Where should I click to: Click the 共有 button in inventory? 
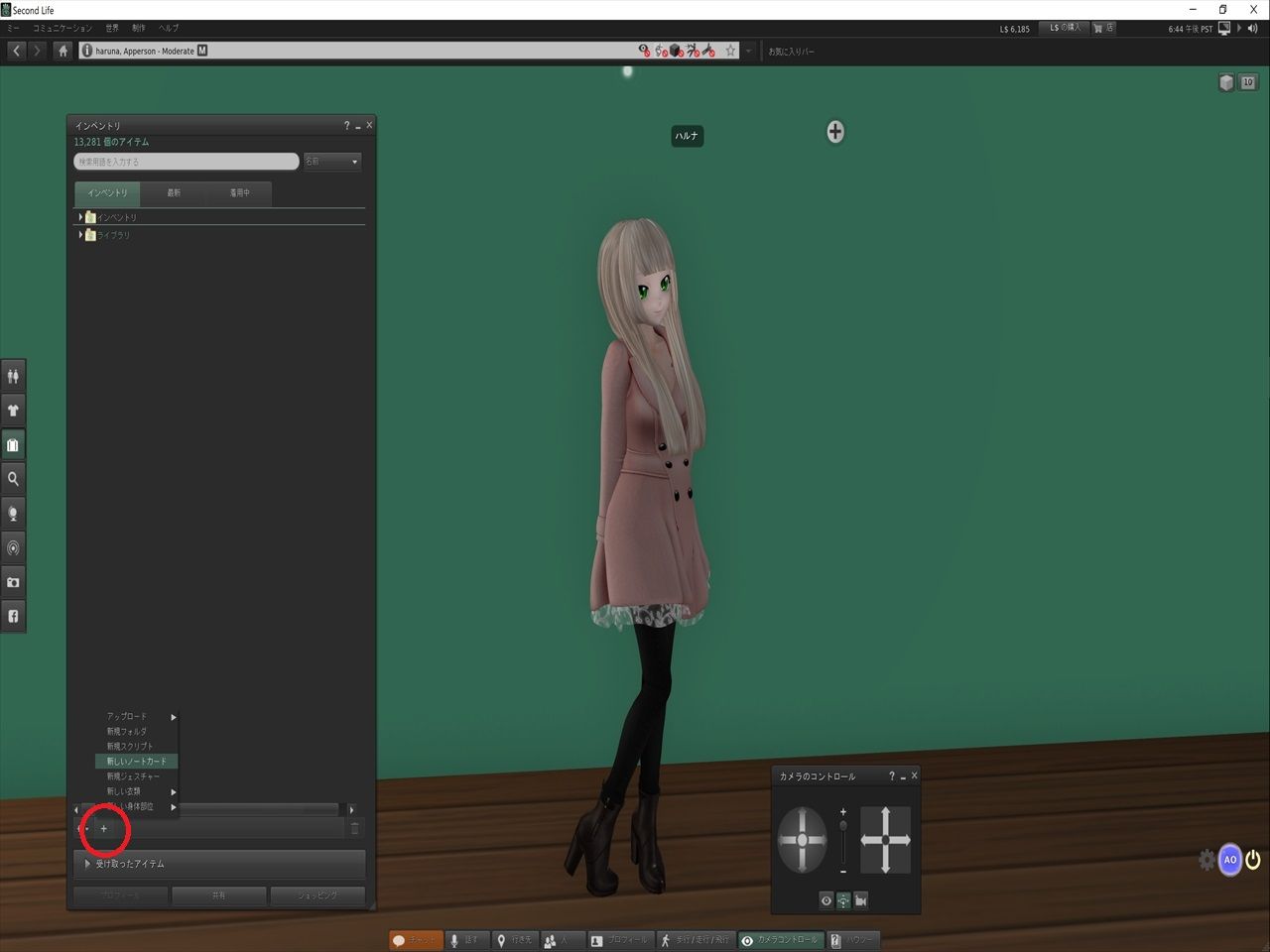pyautogui.click(x=219, y=895)
